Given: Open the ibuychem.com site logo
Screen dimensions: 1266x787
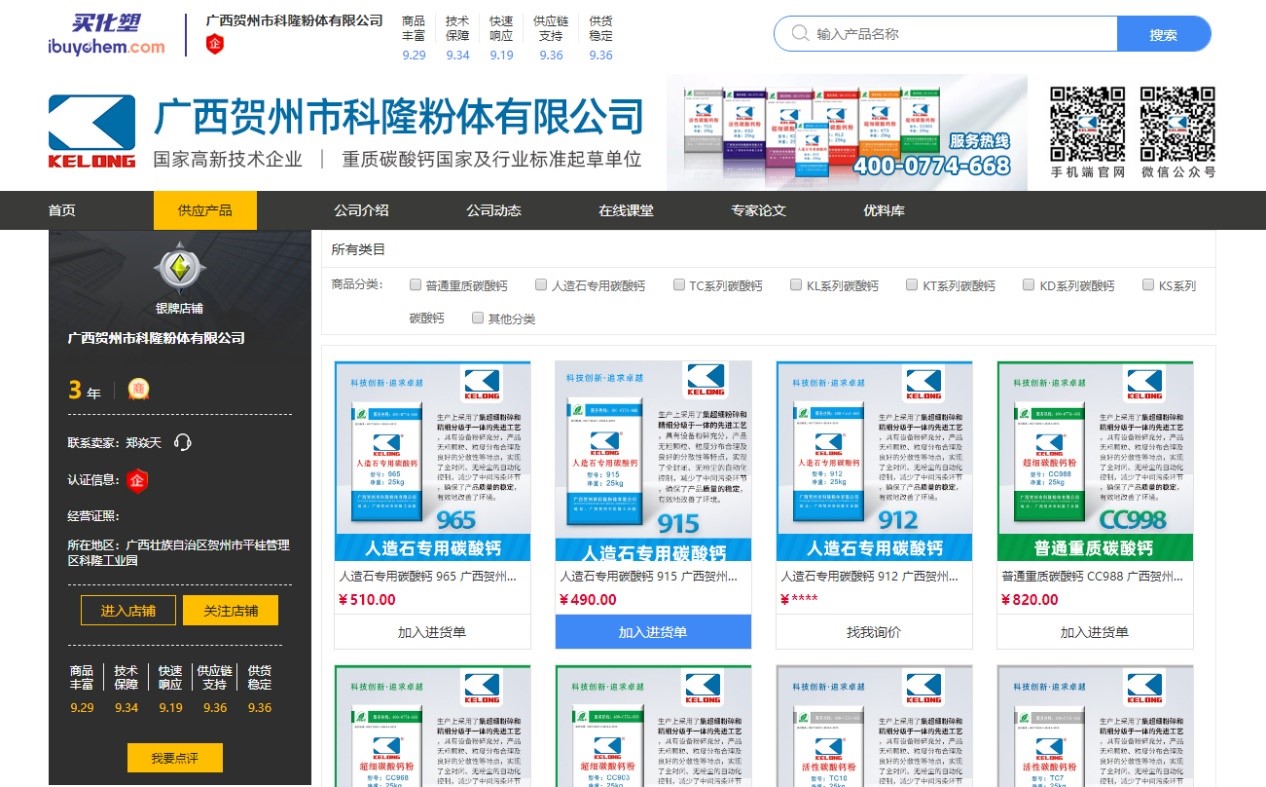Looking at the screenshot, I should pyautogui.click(x=106, y=34).
